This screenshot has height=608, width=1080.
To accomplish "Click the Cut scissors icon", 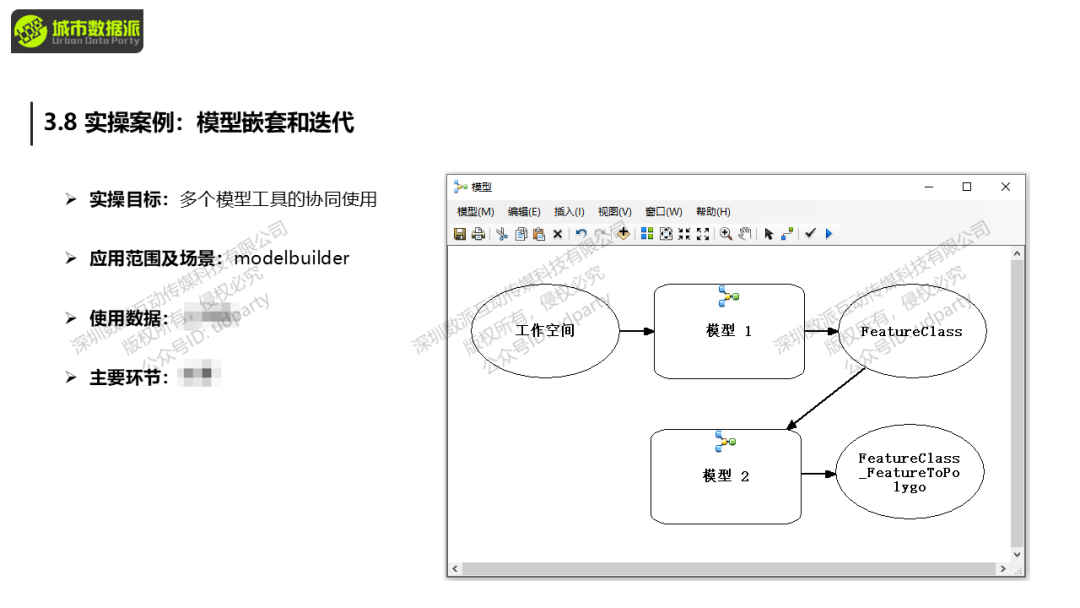I will [x=503, y=234].
